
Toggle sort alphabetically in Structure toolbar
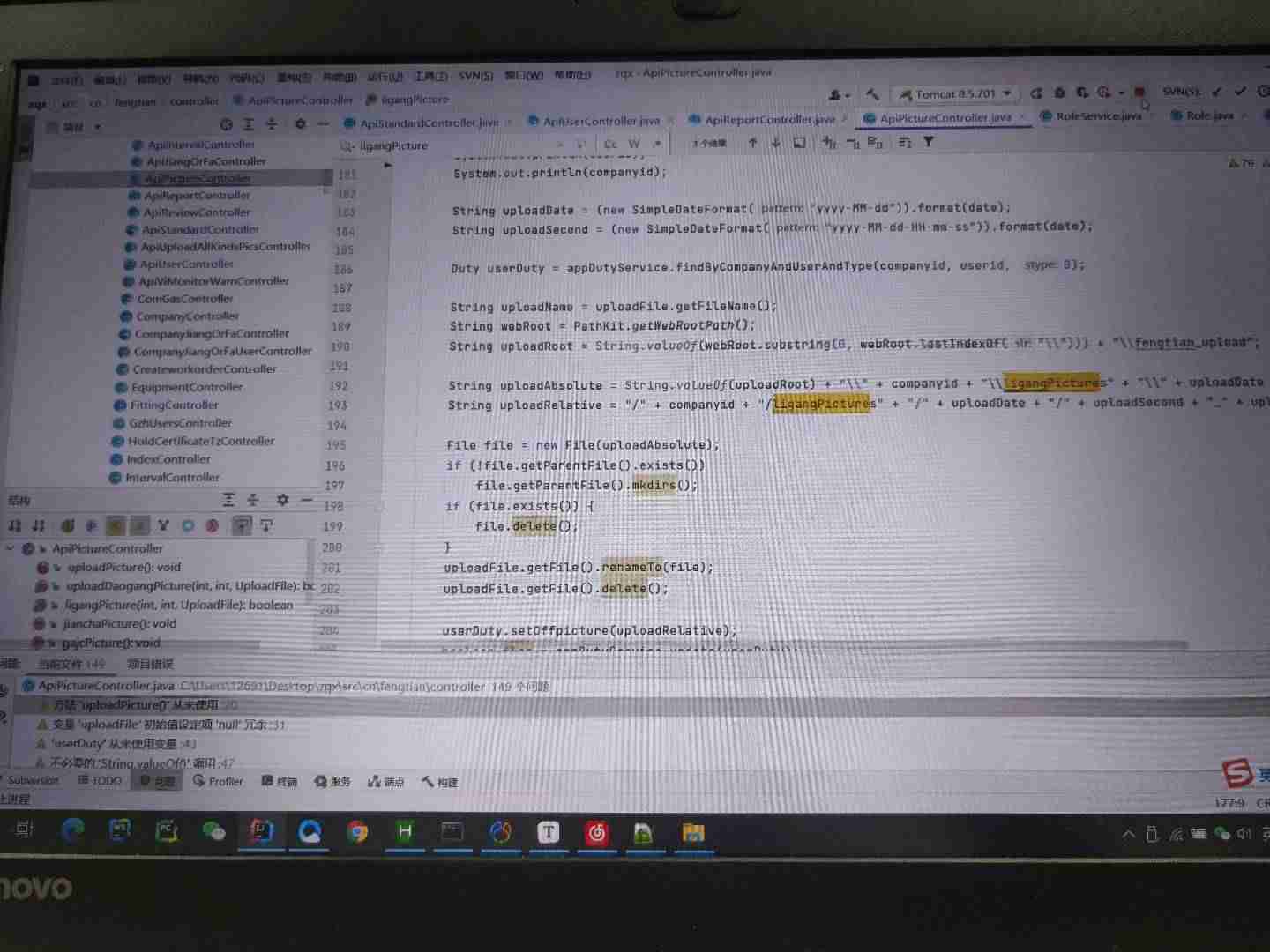pyautogui.click(x=38, y=526)
